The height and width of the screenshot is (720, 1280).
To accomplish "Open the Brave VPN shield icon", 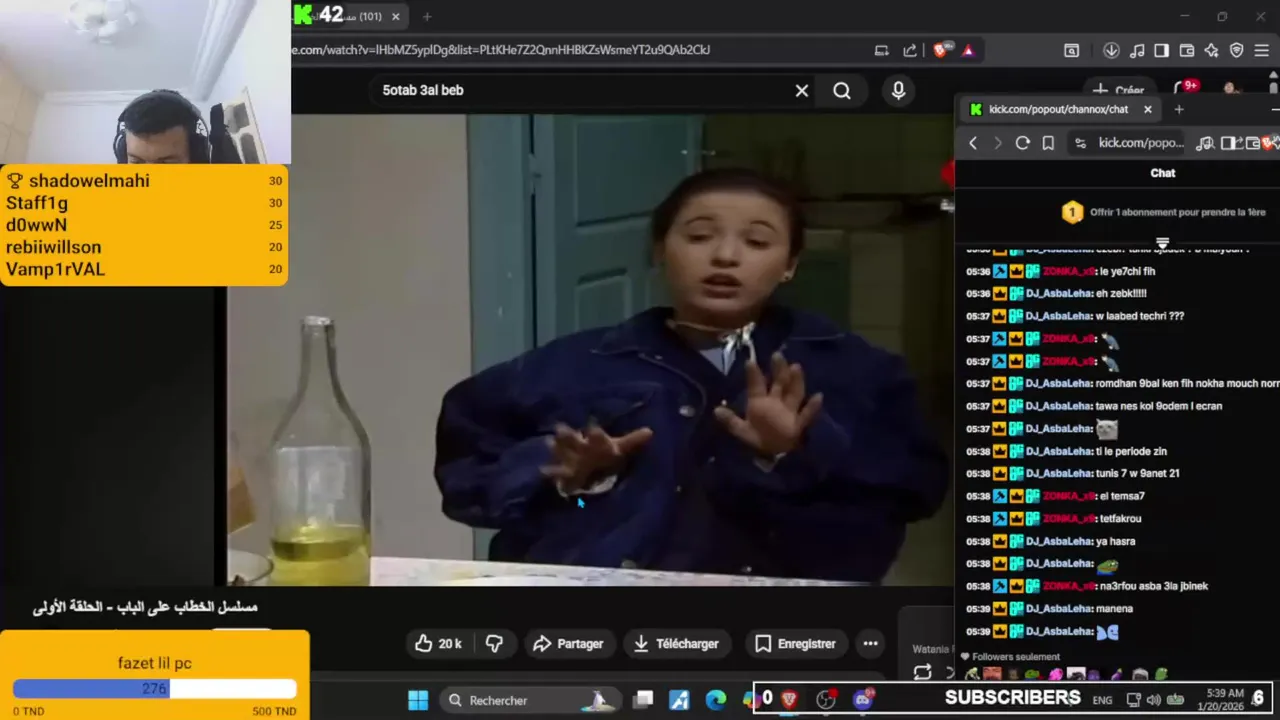I will pos(1237,50).
